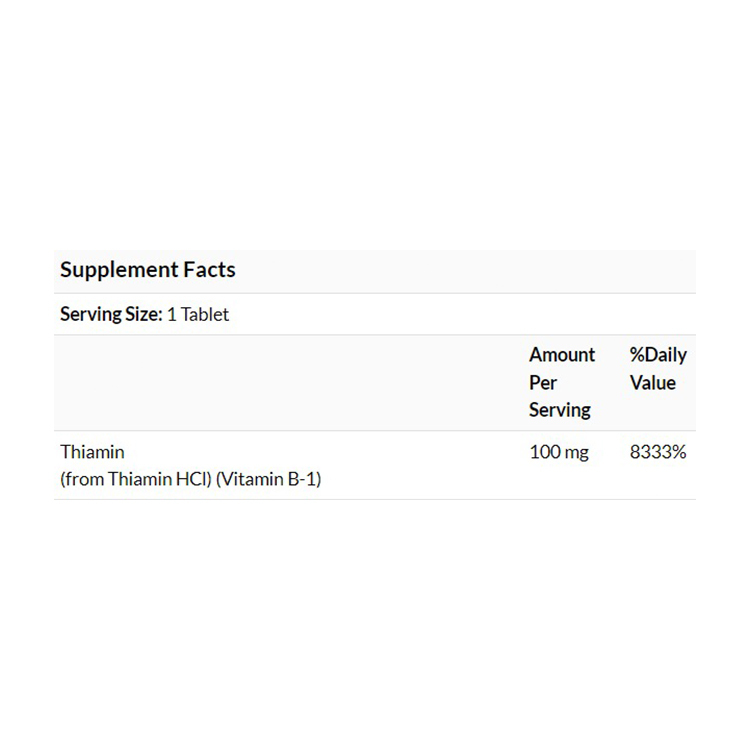Click the word Tablet
750x750 pixels.
(x=205, y=314)
